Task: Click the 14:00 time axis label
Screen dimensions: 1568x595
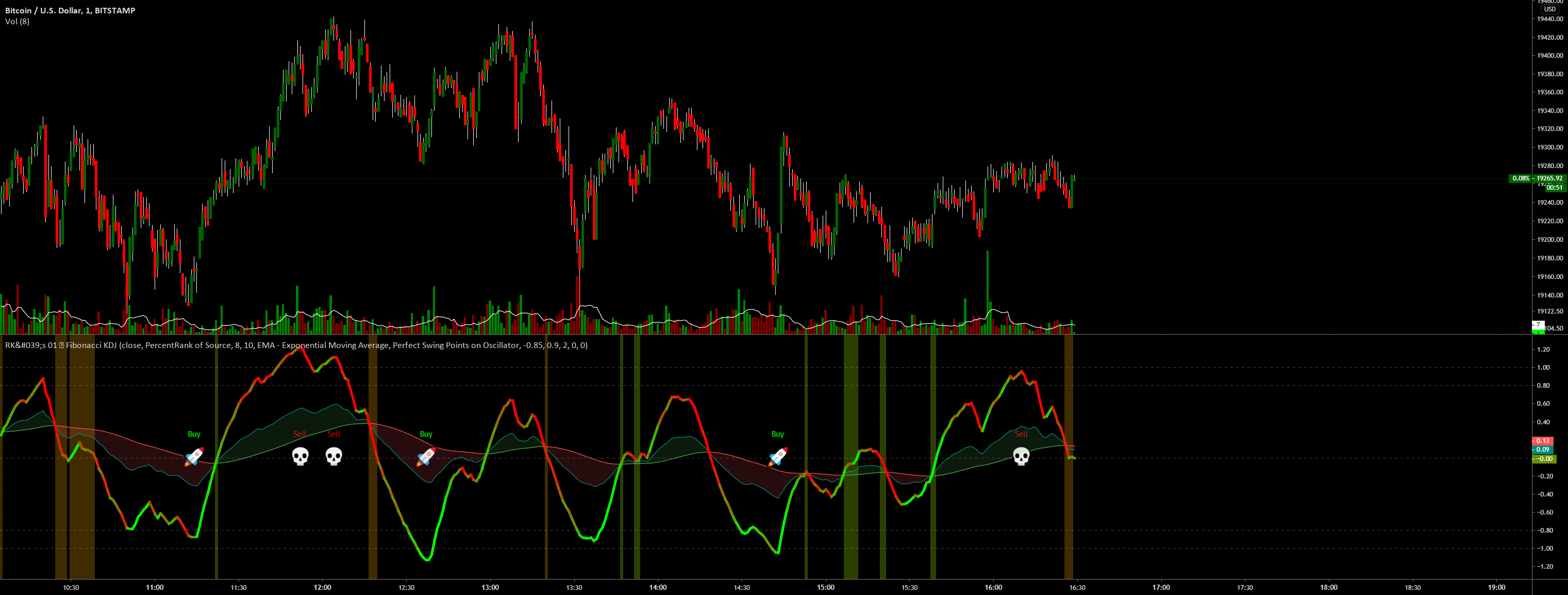Action: click(658, 588)
